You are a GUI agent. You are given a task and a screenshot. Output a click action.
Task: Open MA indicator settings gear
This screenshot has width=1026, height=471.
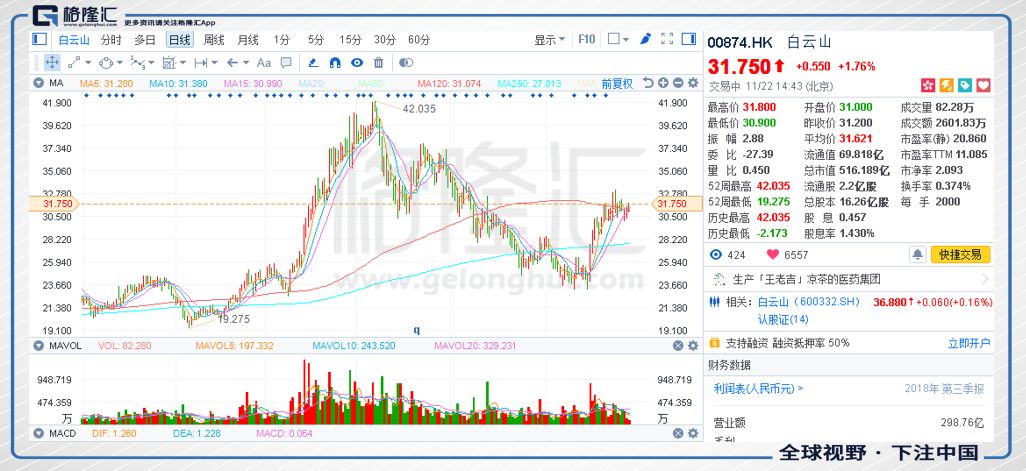693,83
